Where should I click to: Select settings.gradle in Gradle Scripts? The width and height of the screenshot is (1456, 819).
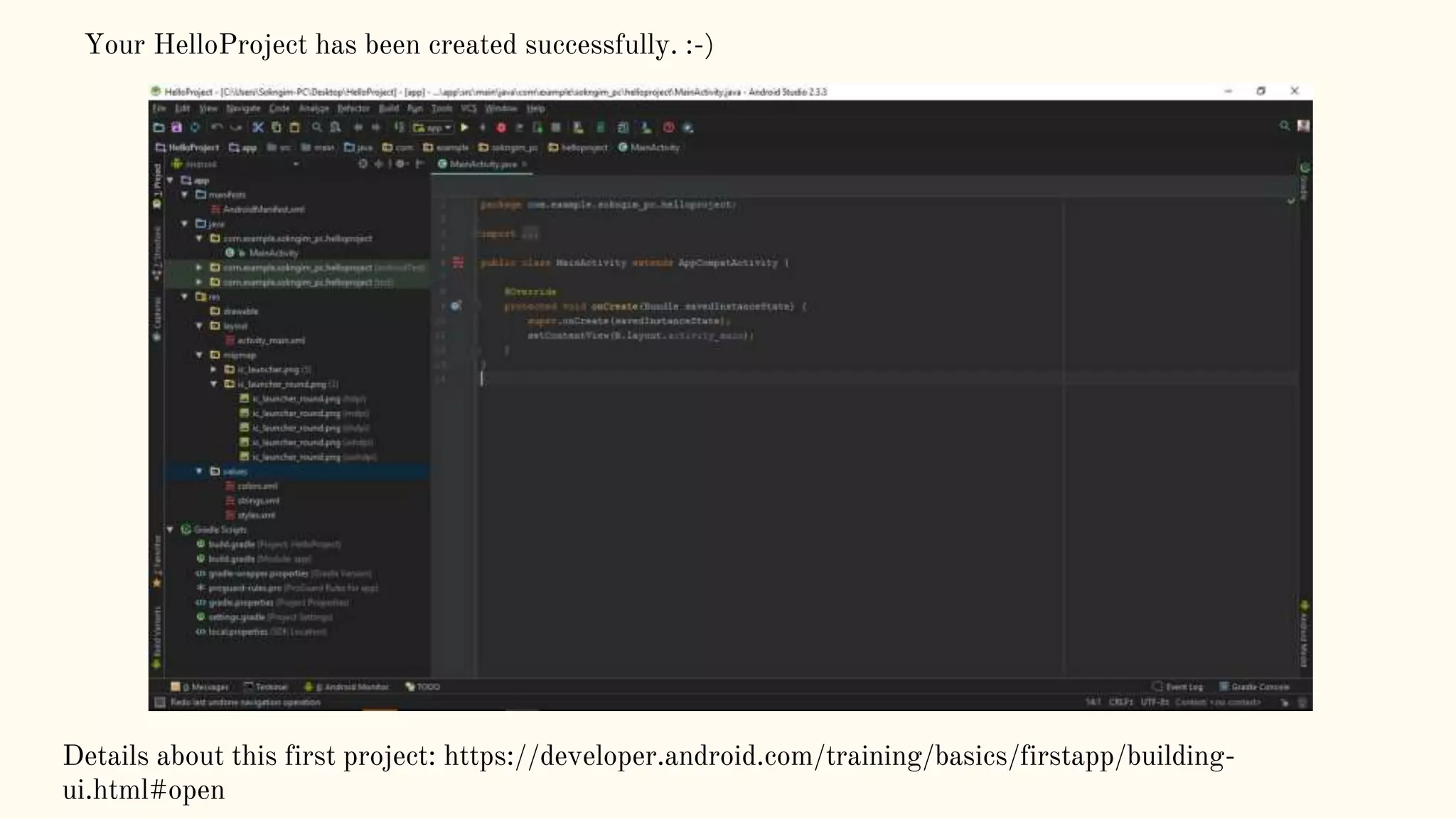tap(264, 617)
